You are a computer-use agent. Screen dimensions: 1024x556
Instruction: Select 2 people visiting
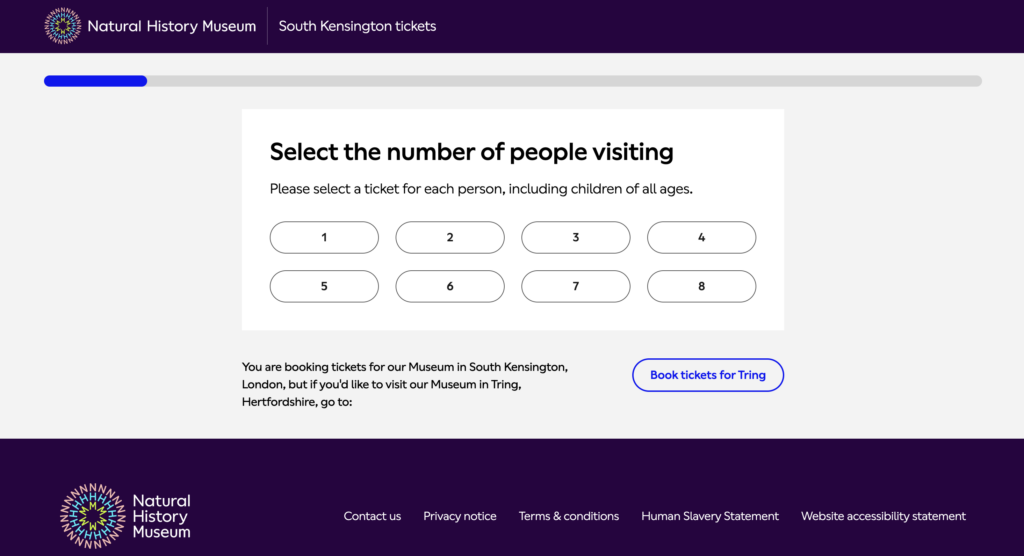click(450, 237)
